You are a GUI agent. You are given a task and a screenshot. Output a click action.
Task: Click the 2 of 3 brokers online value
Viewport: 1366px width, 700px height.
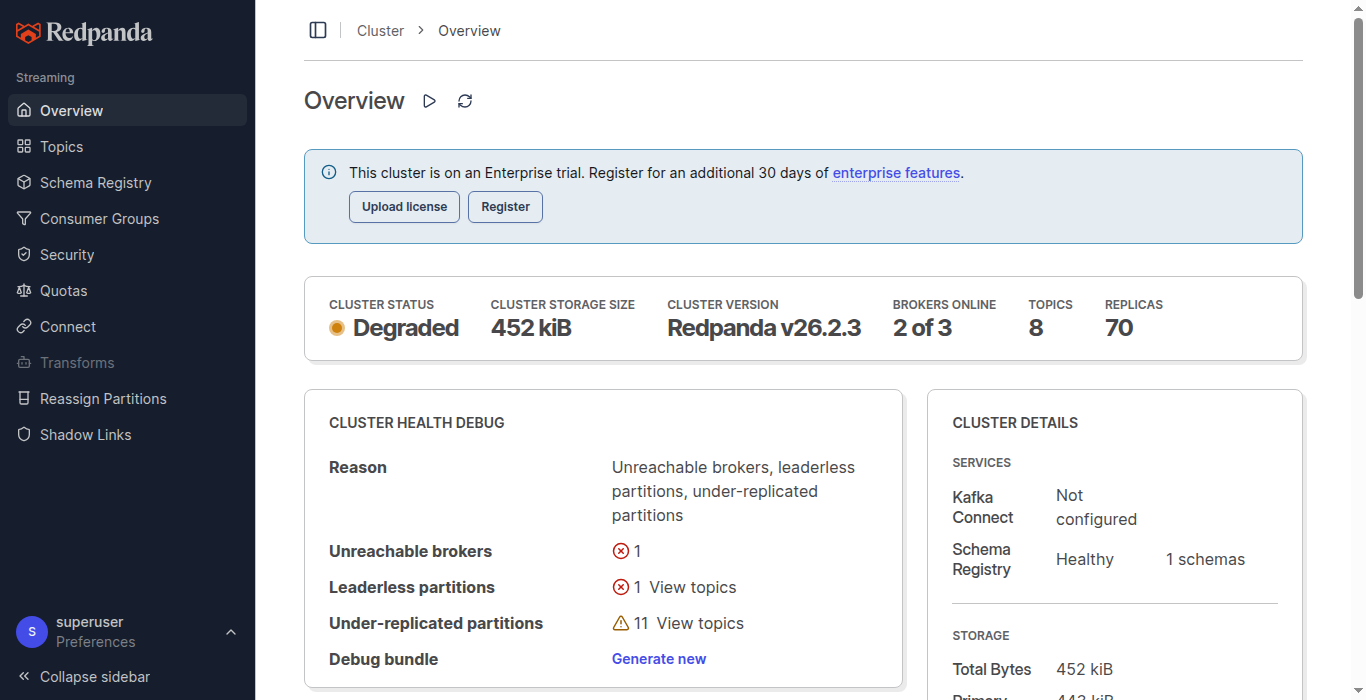[x=922, y=328]
